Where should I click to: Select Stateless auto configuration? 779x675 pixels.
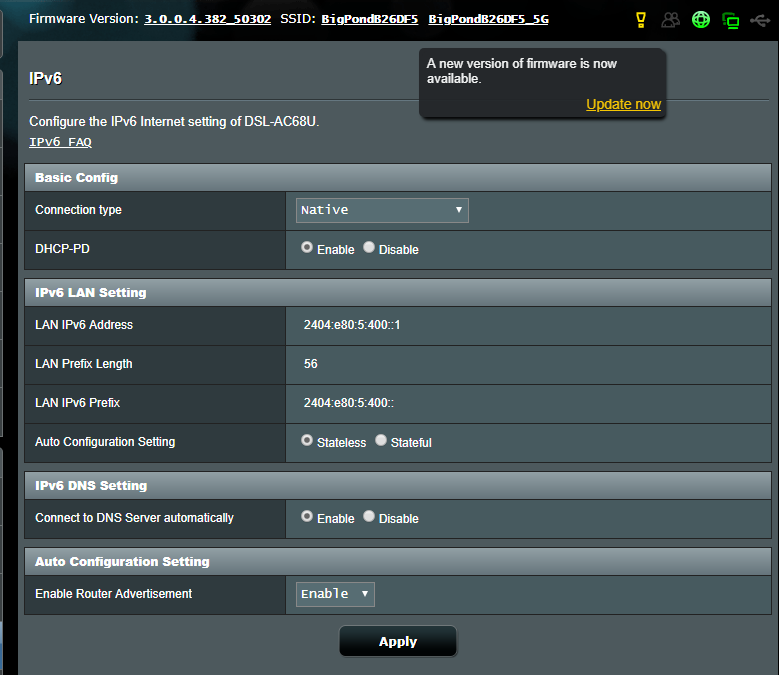pyautogui.click(x=307, y=441)
